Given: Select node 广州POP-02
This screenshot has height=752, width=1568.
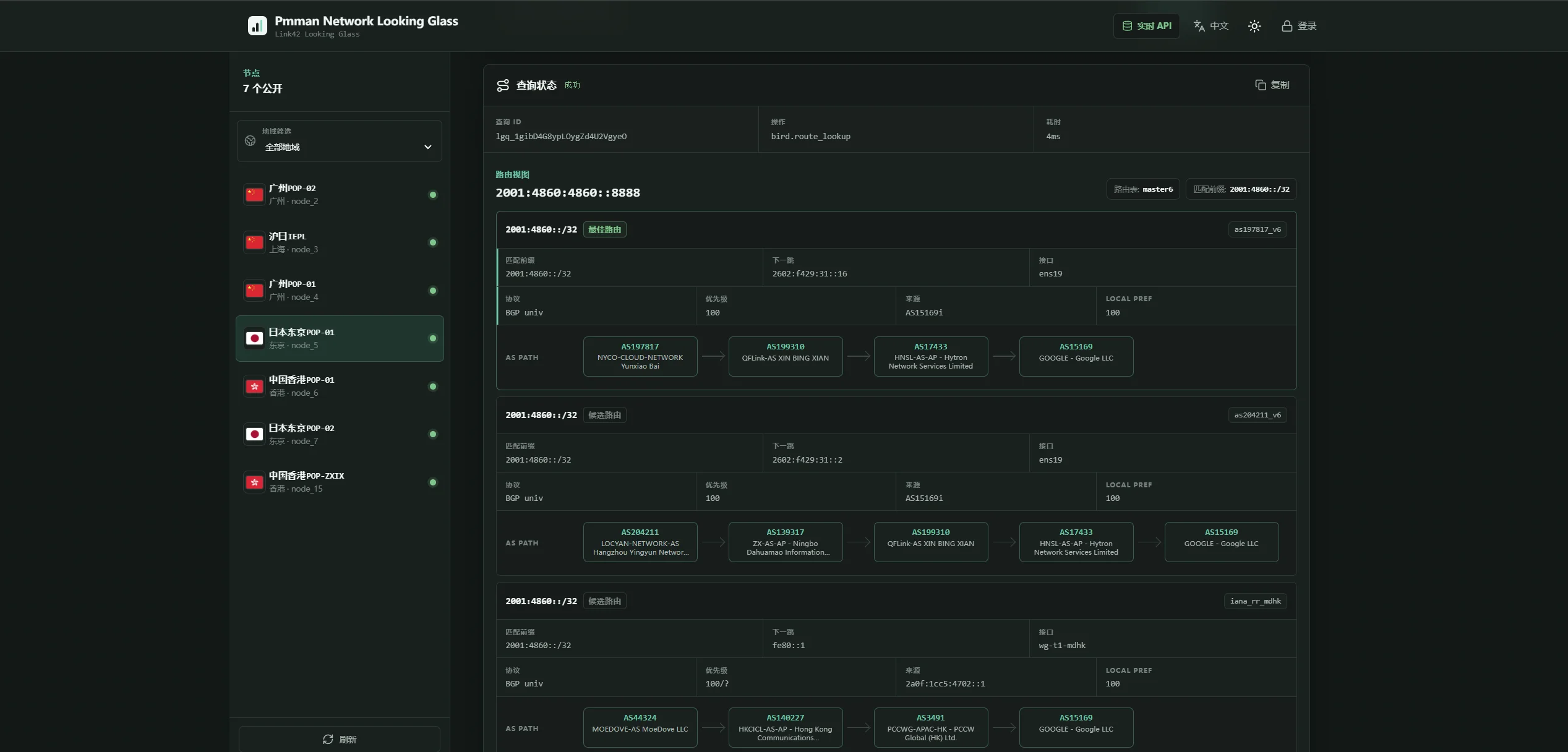Looking at the screenshot, I should coord(340,195).
